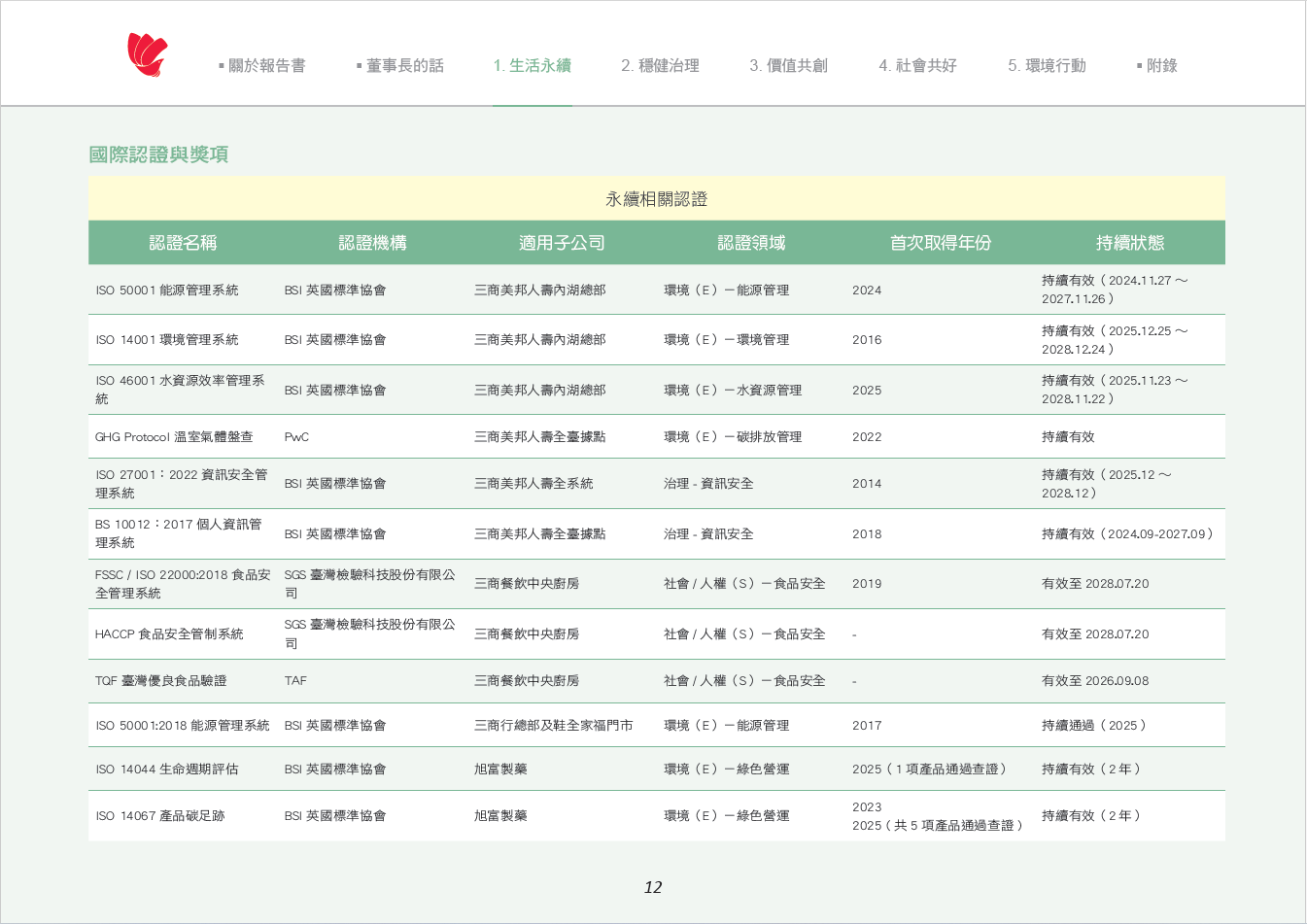Click 三商餐飲中央廚房 in the TQF row
The width and height of the screenshot is (1307, 924).
pyautogui.click(x=527, y=681)
